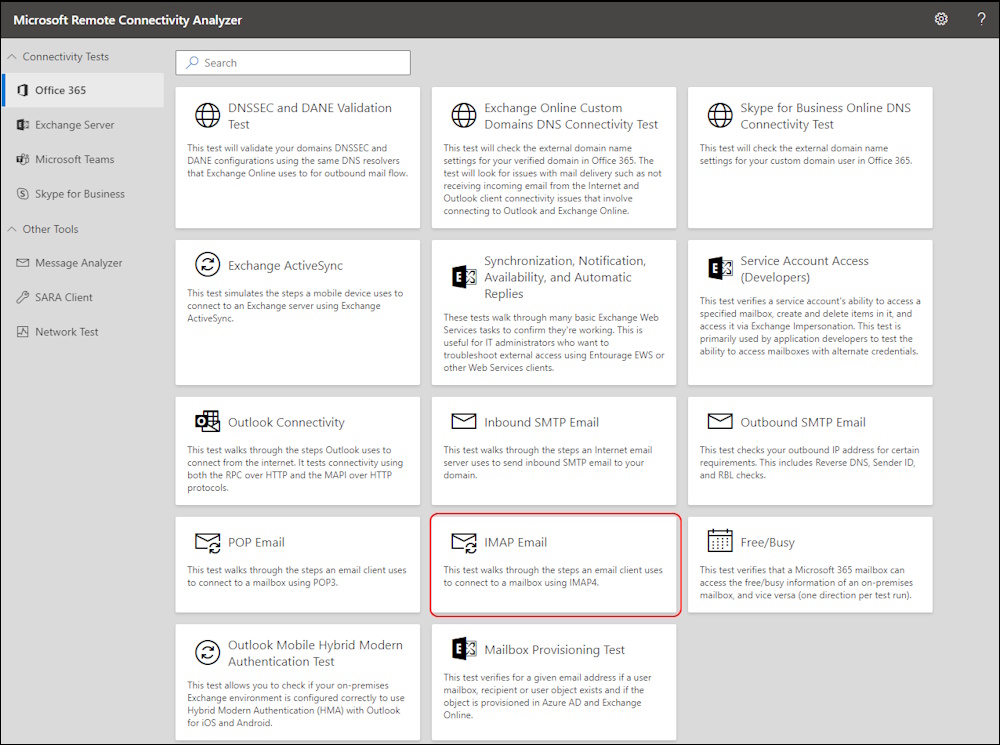Click the Skype for Business sidebar icon
This screenshot has width=1000, height=745.
tap(22, 193)
